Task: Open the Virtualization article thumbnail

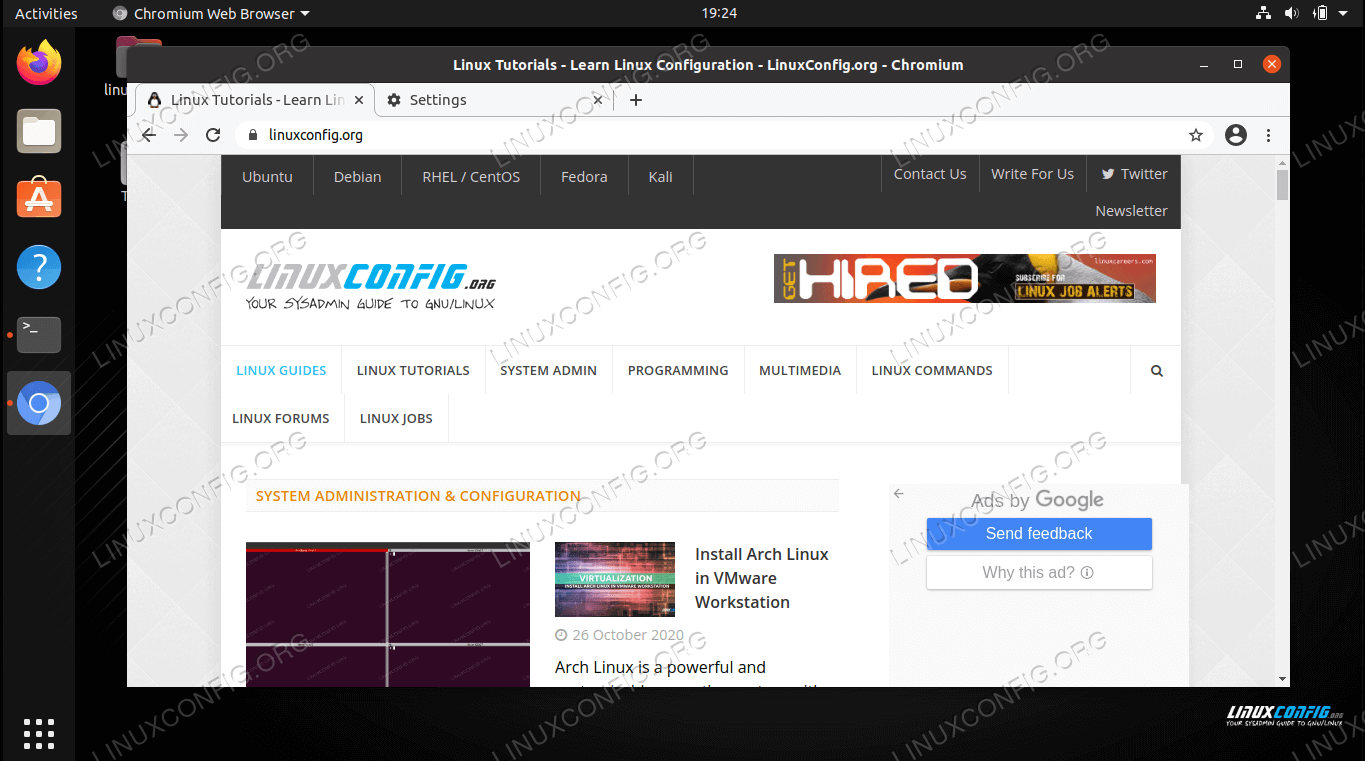Action: 615,580
